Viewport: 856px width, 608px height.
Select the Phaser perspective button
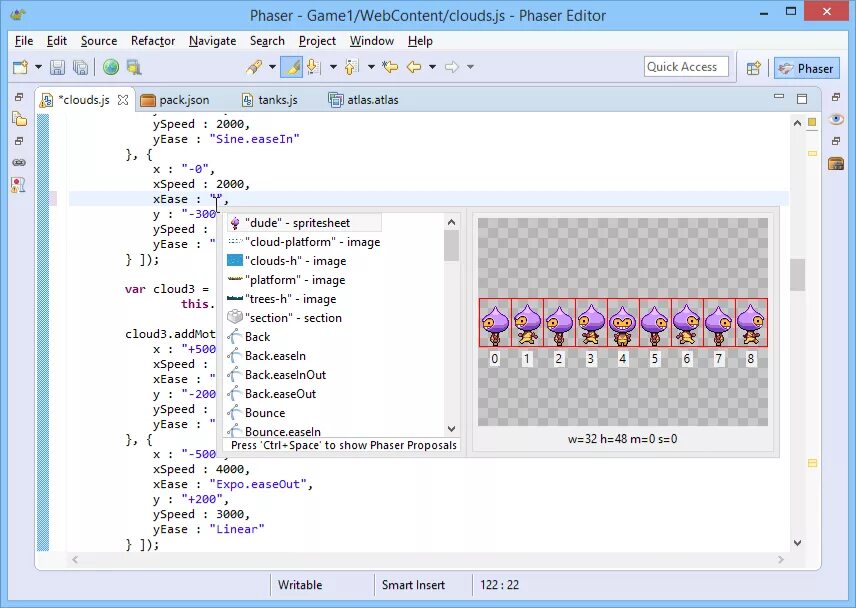[x=806, y=68]
